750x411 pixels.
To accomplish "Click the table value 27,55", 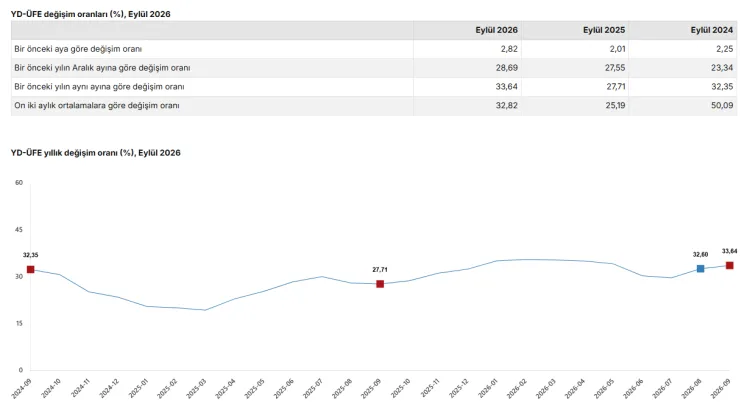I will [615, 68].
